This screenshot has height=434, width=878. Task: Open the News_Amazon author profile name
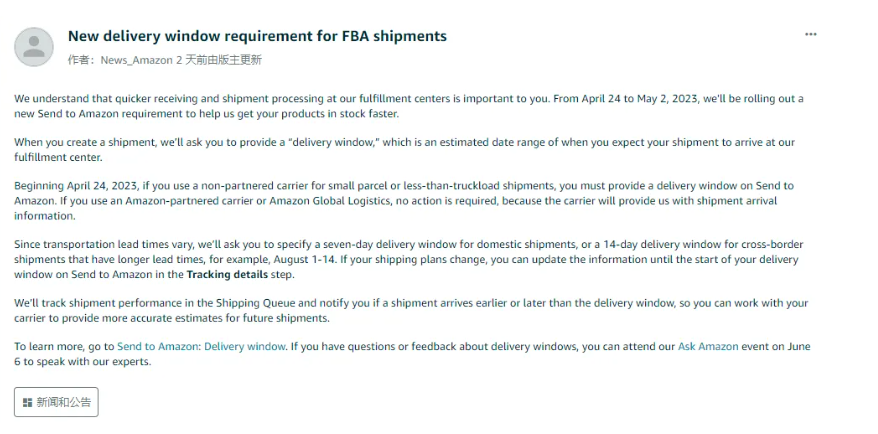(137, 60)
